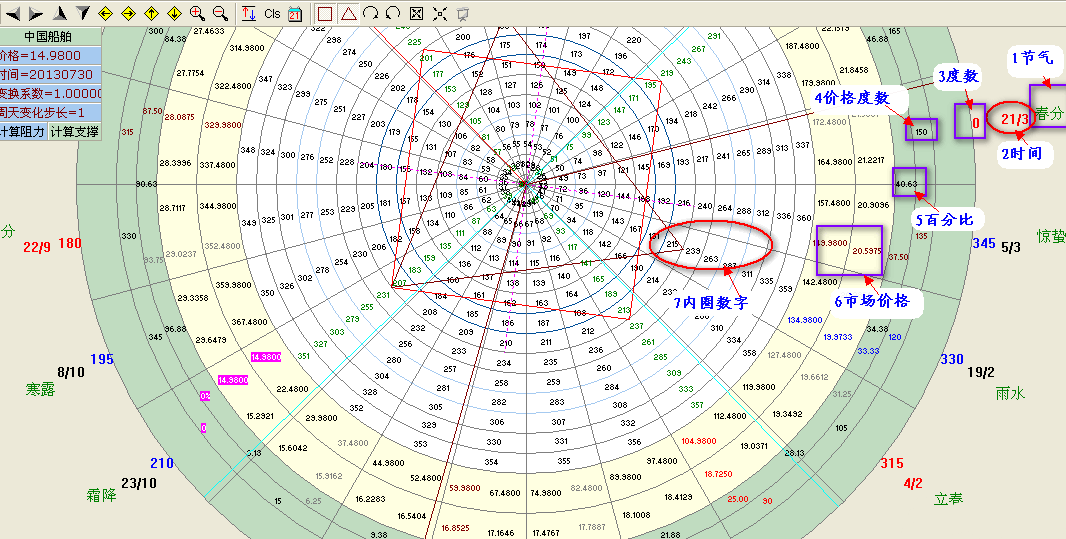Click the counter-clockwise rotate arrow icon
This screenshot has width=1066, height=539.
pyautogui.click(x=393, y=13)
